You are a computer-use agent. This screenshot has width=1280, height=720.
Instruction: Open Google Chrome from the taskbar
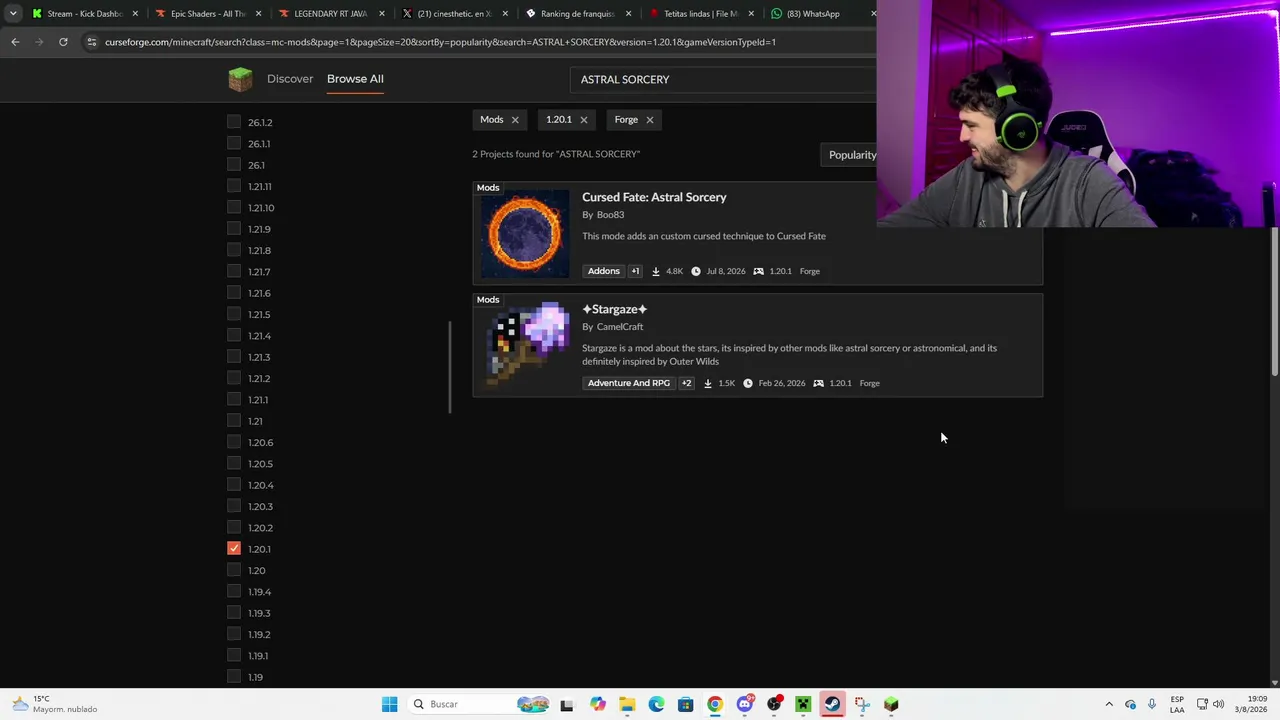pyautogui.click(x=715, y=704)
